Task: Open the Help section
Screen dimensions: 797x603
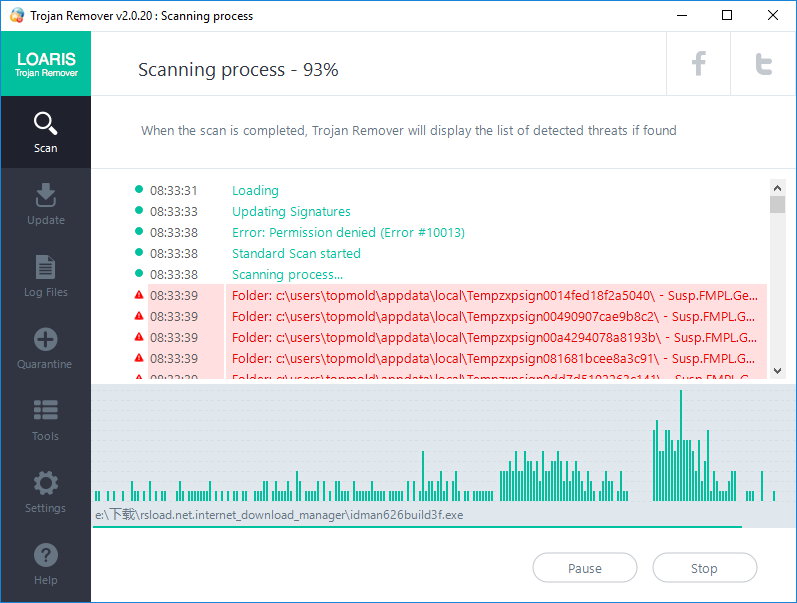Action: coord(46,564)
